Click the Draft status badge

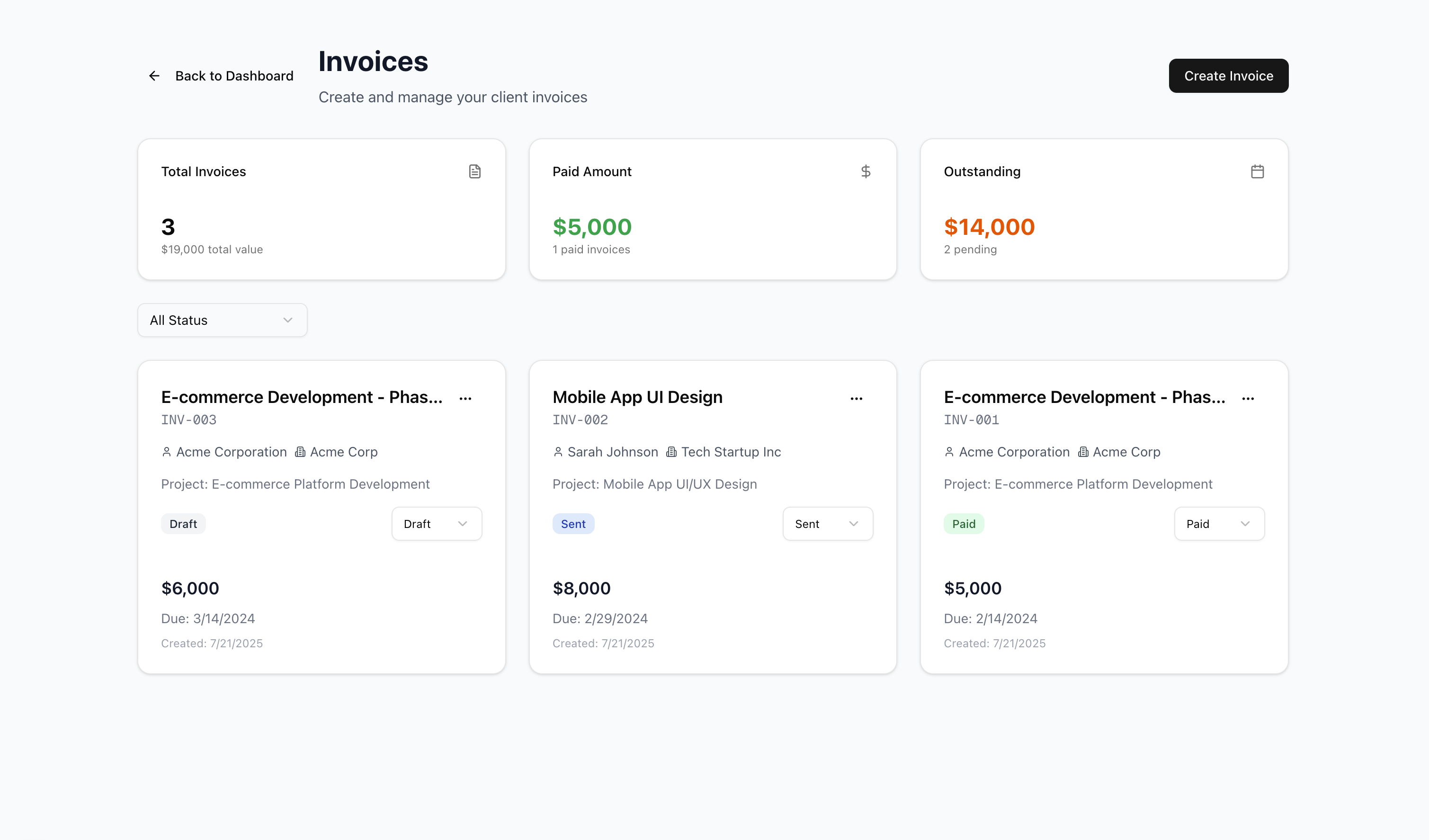(x=183, y=524)
